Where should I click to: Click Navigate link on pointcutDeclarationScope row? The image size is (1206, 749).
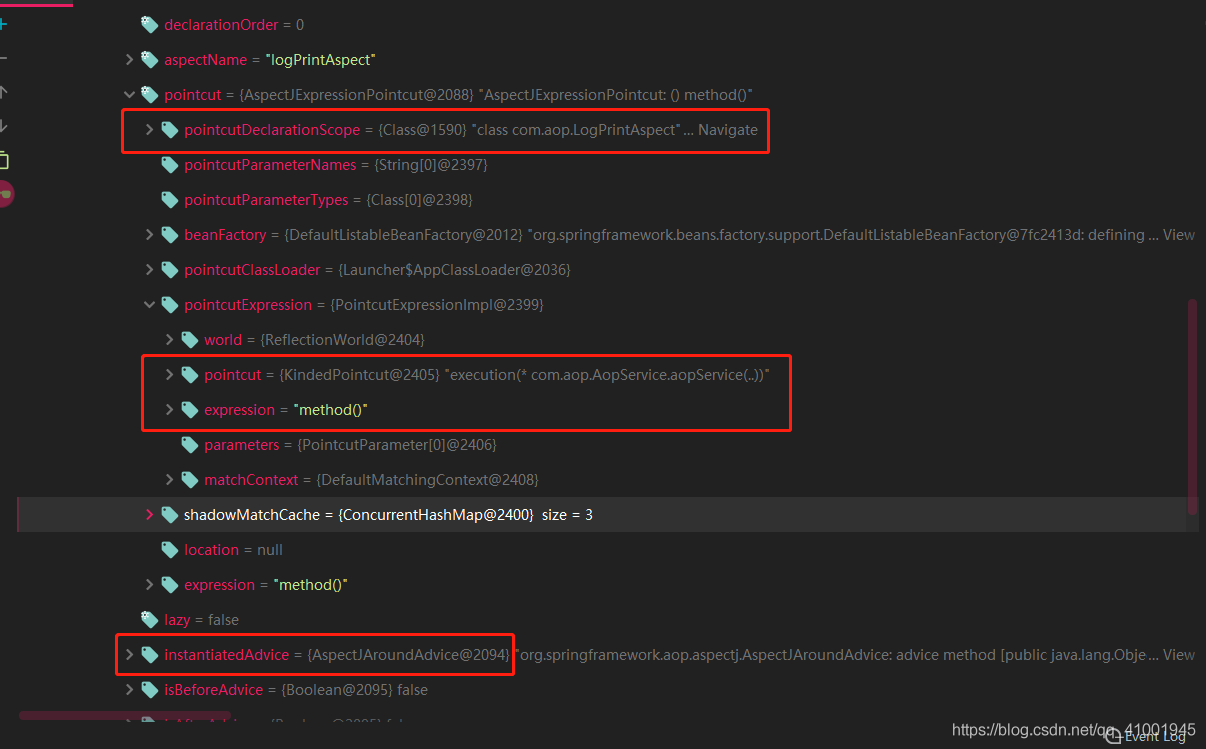click(x=728, y=130)
